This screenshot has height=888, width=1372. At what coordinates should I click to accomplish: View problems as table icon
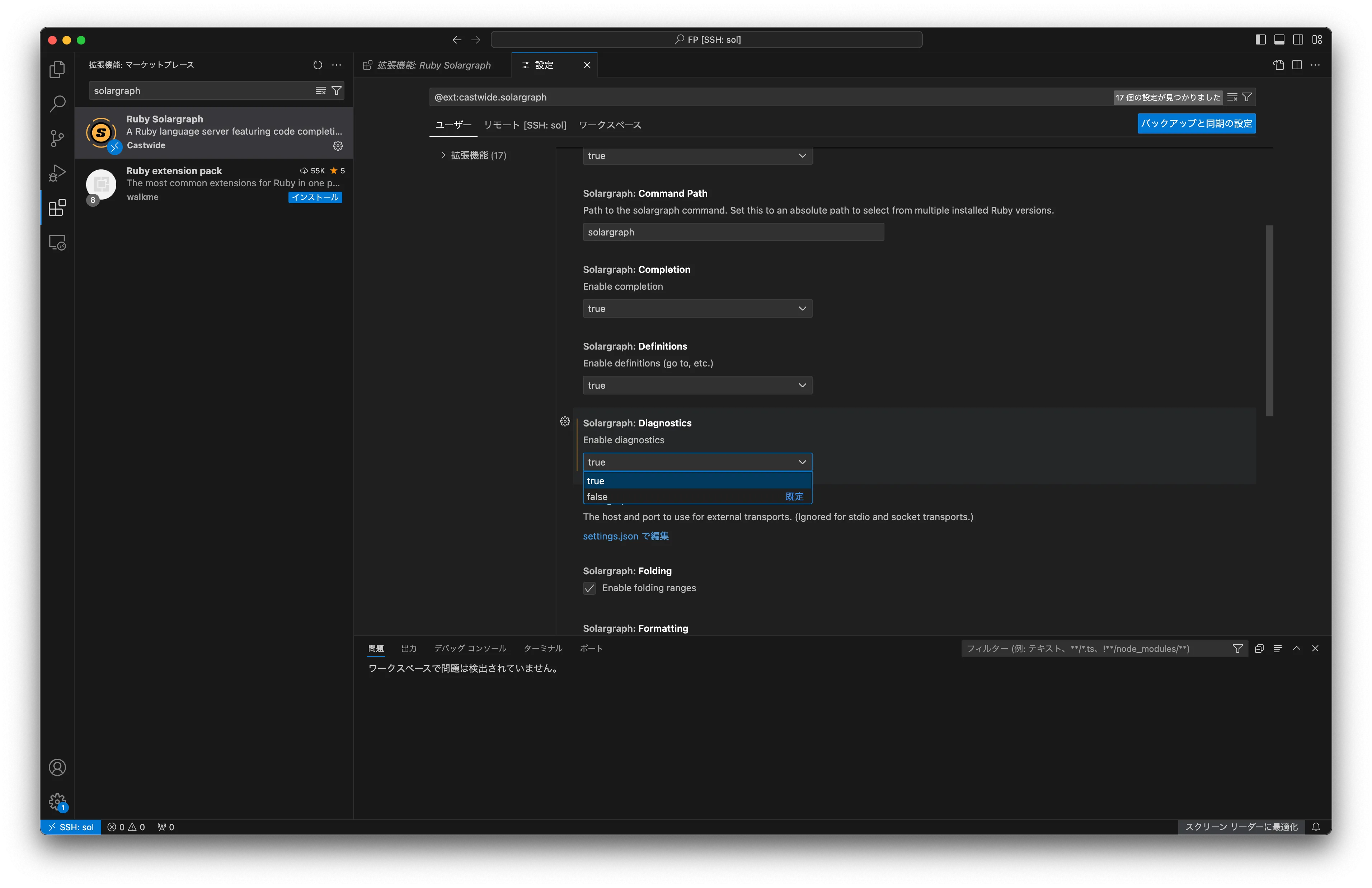1278,649
